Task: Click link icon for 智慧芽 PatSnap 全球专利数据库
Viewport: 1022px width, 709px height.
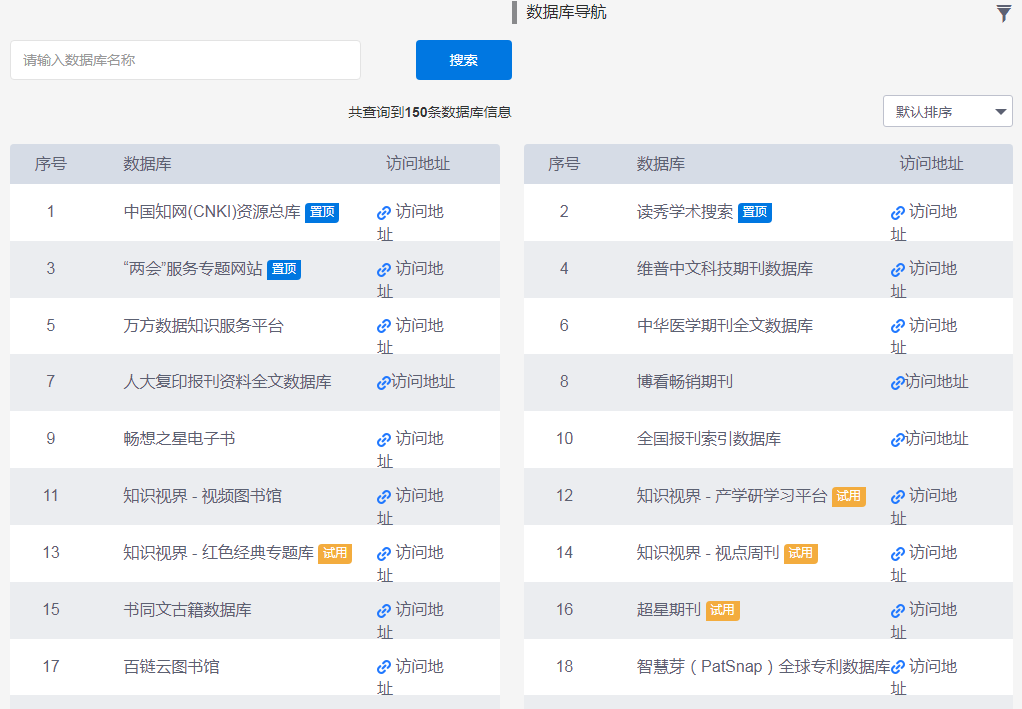Action: coord(898,667)
